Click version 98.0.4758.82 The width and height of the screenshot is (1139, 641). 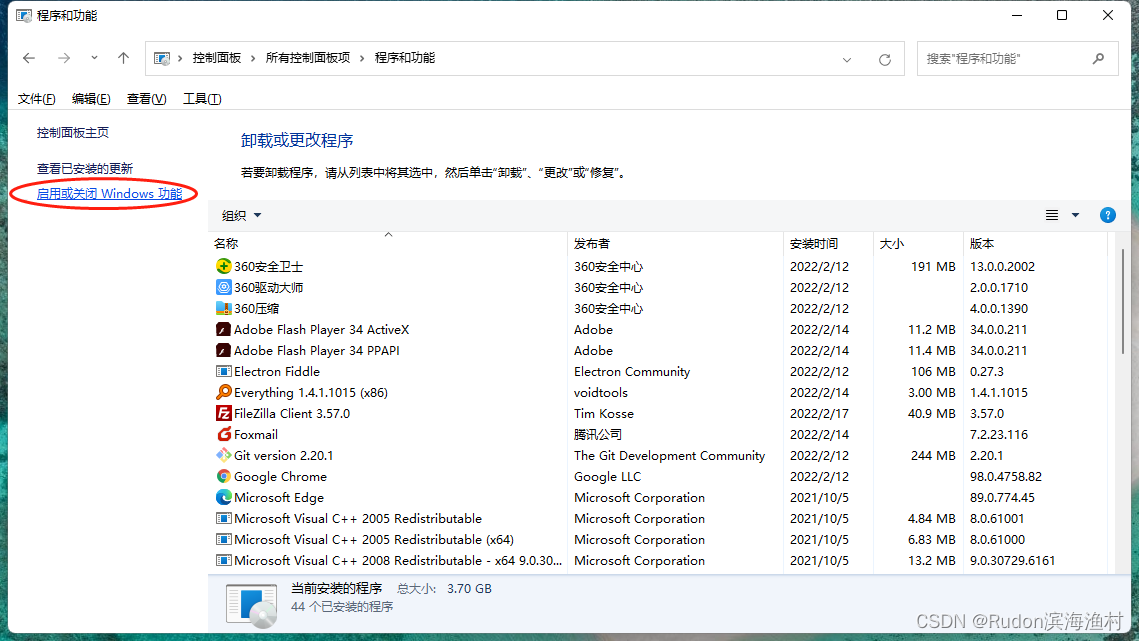pyautogui.click(x=1006, y=477)
